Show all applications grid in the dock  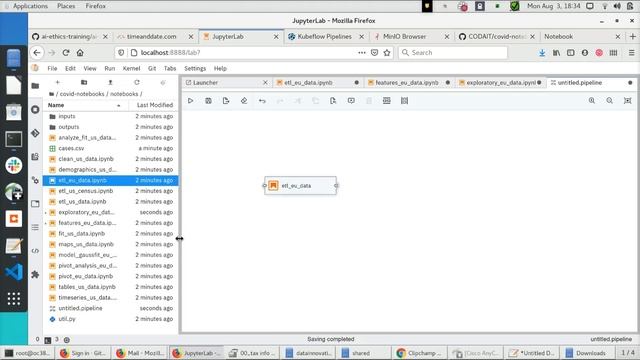pyautogui.click(x=14, y=299)
